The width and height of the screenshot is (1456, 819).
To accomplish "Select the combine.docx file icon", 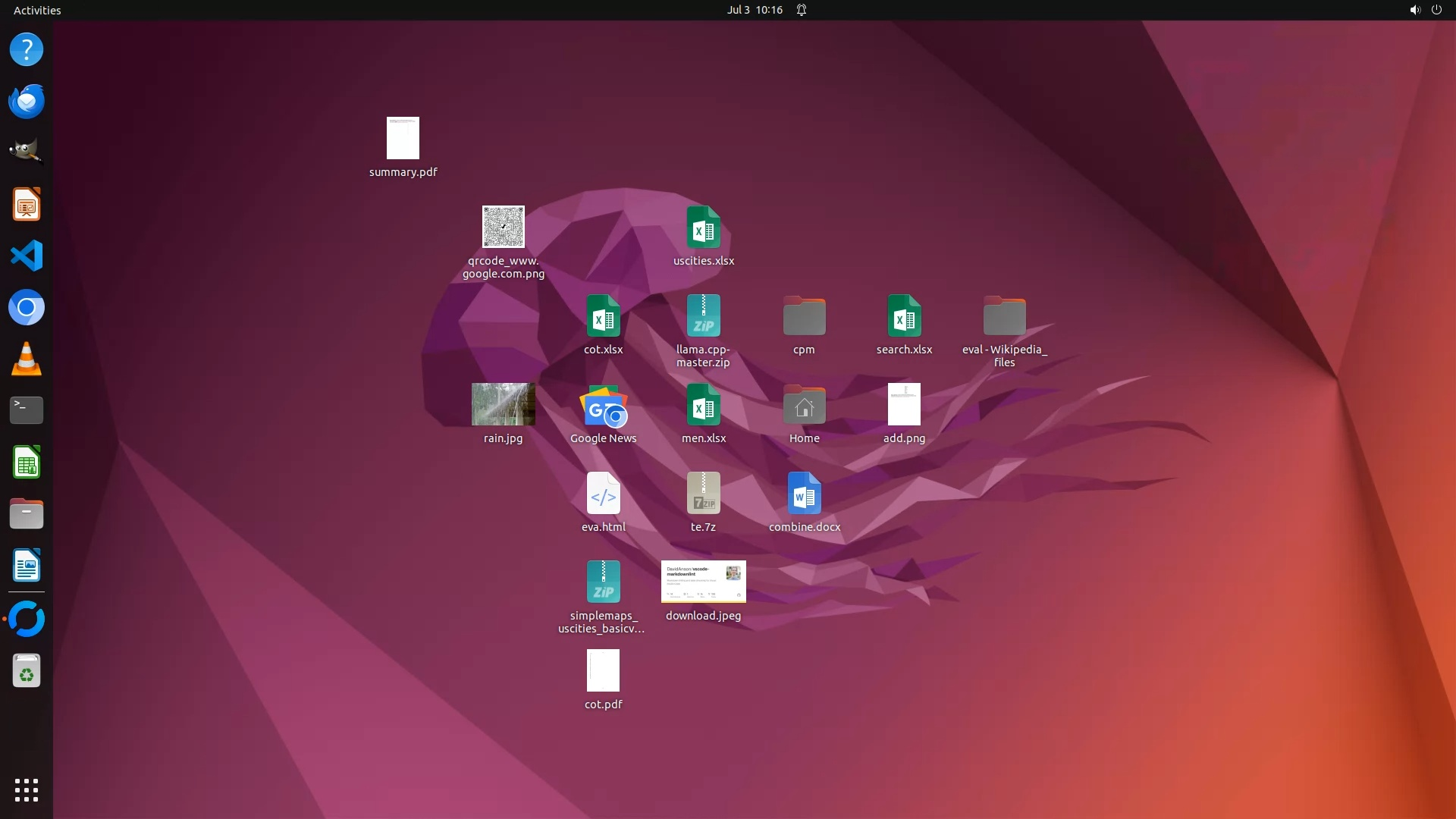I will point(804,494).
